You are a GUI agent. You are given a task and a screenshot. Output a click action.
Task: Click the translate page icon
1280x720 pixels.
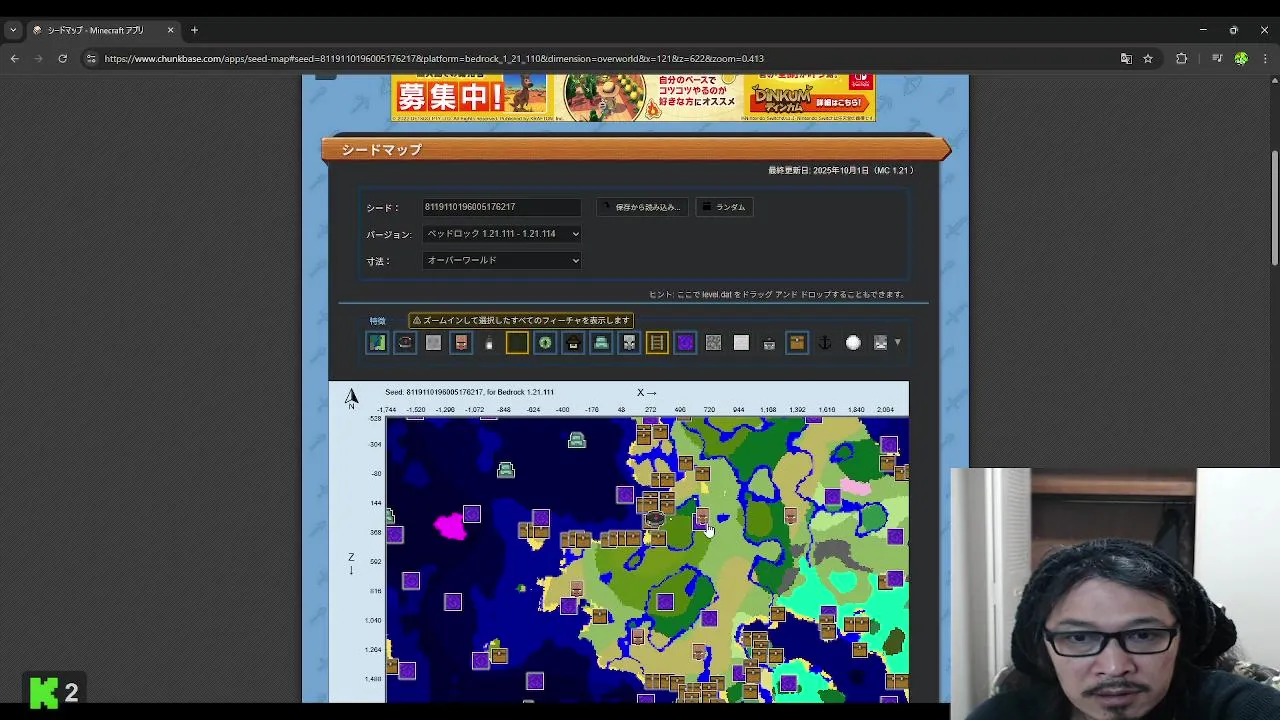click(x=1126, y=59)
